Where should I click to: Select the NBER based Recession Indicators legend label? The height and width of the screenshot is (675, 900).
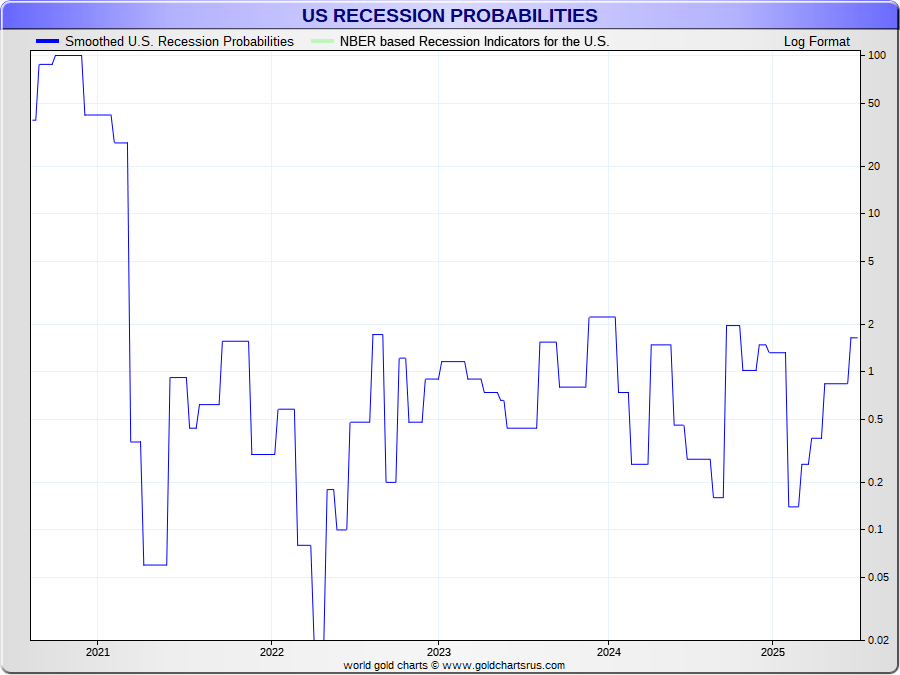point(474,42)
